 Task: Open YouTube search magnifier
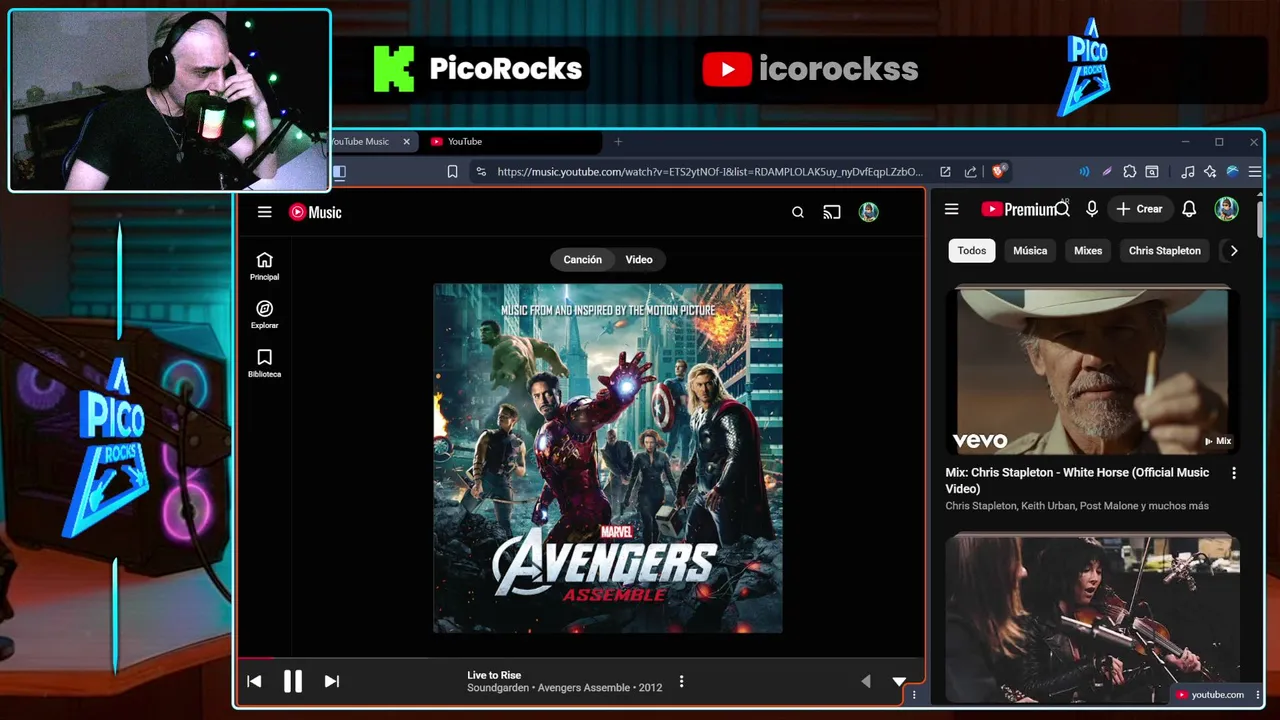[x=1063, y=209]
